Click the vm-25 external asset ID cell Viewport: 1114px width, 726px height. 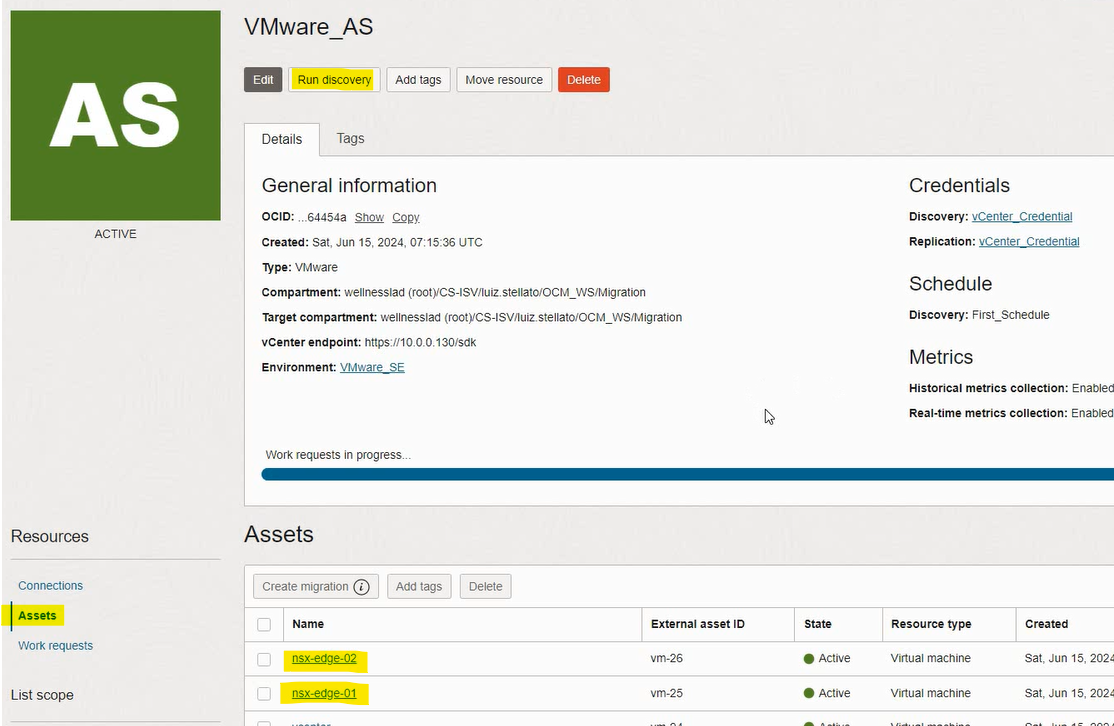(666, 693)
